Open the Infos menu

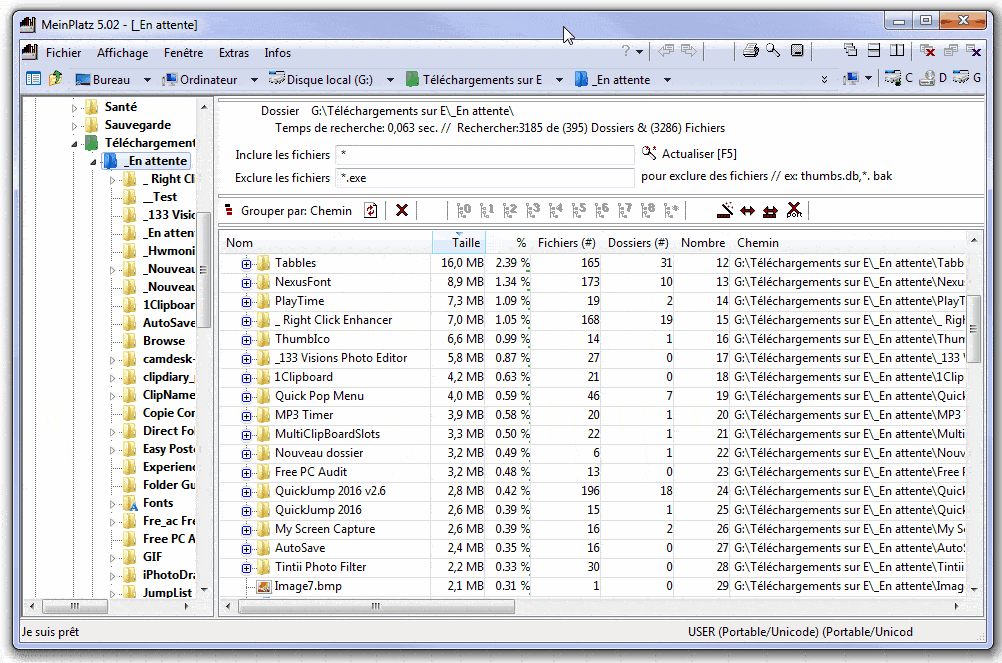277,53
